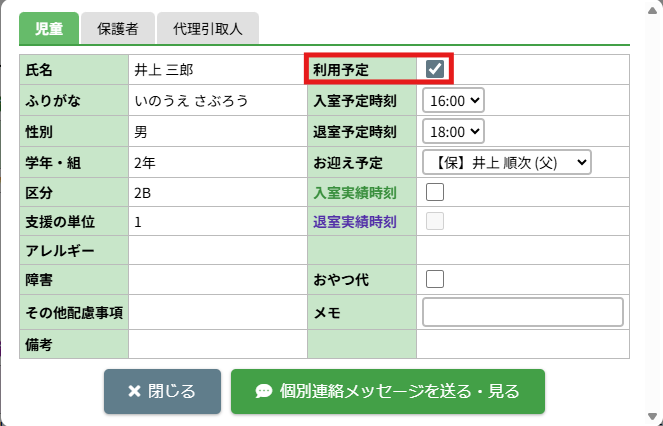
Task: Click into the メモ text field
Action: tap(523, 313)
